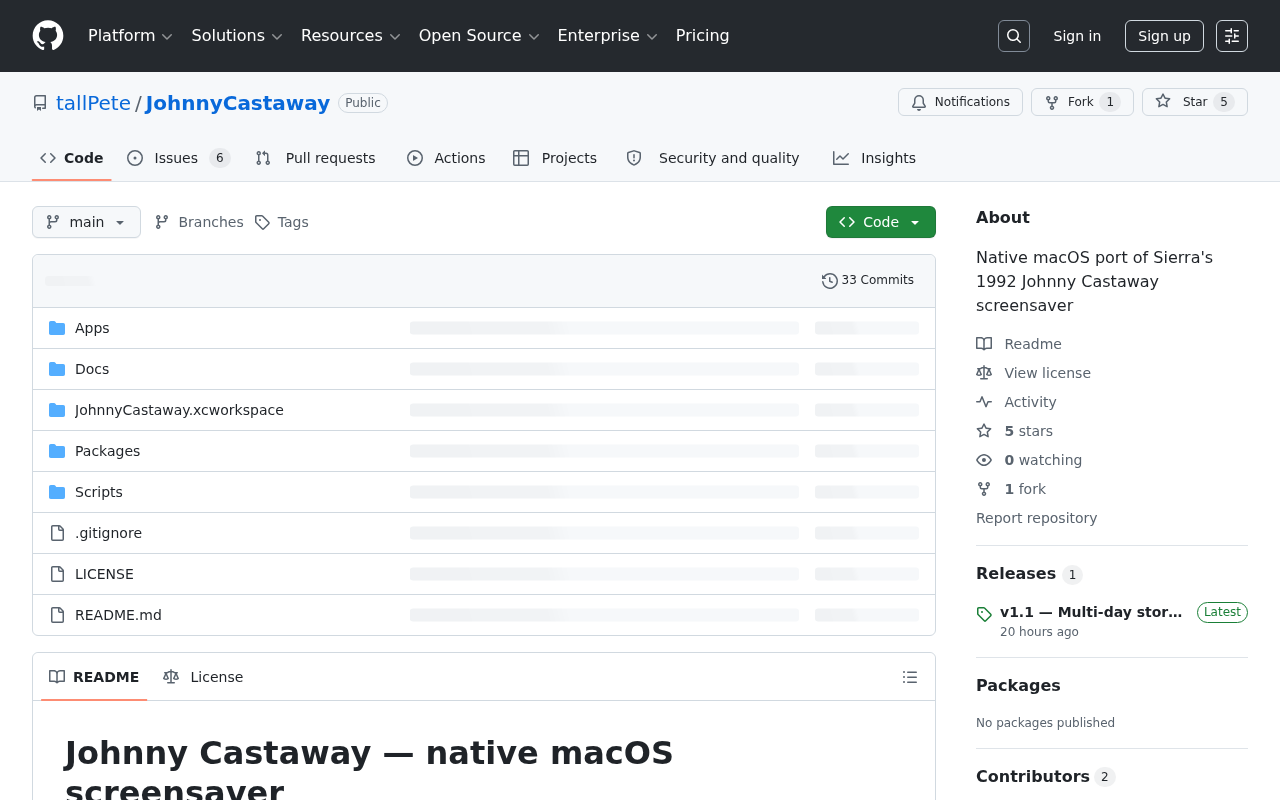Open the LICENSE file name
The height and width of the screenshot is (800, 1280).
click(x=104, y=574)
